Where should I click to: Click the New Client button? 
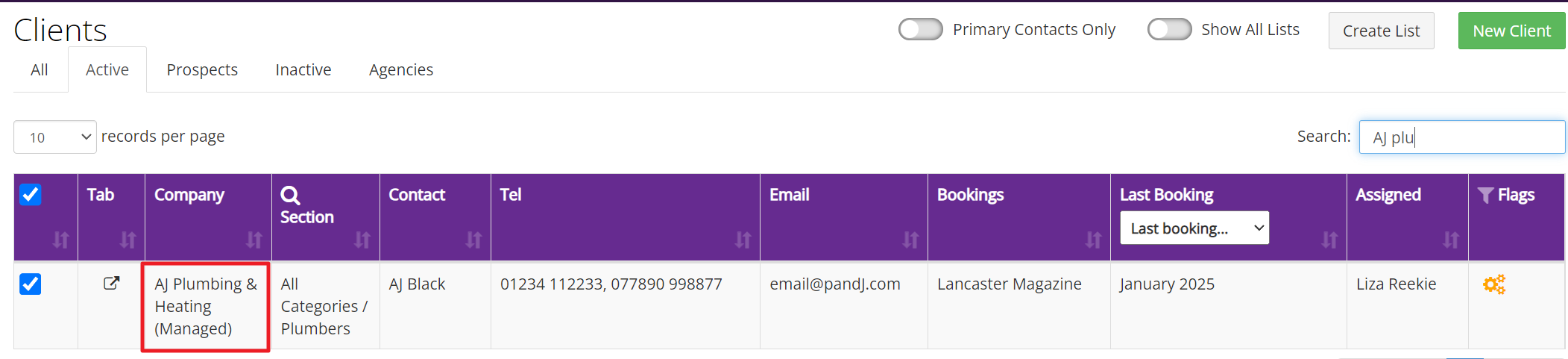click(1511, 31)
